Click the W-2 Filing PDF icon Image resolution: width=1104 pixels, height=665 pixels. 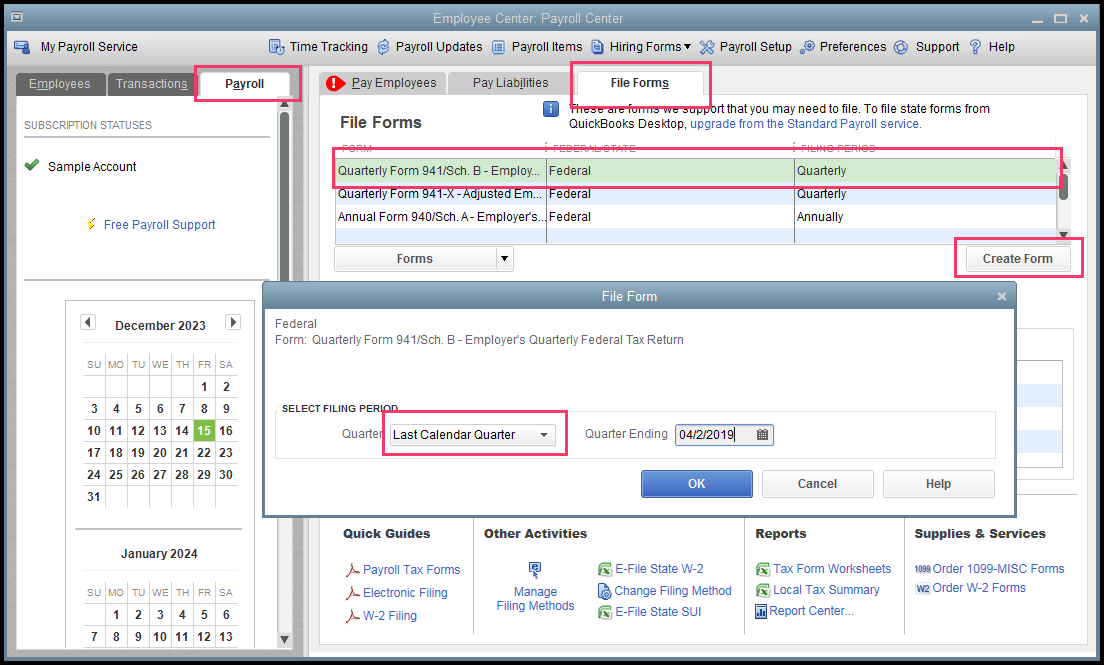352,616
